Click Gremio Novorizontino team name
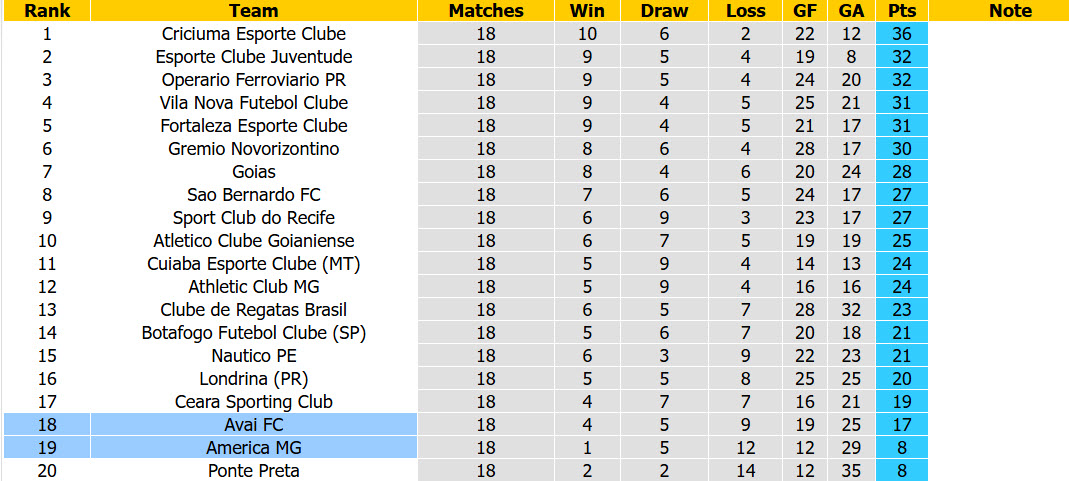Screen dimensions: 1069x481 pos(254,149)
